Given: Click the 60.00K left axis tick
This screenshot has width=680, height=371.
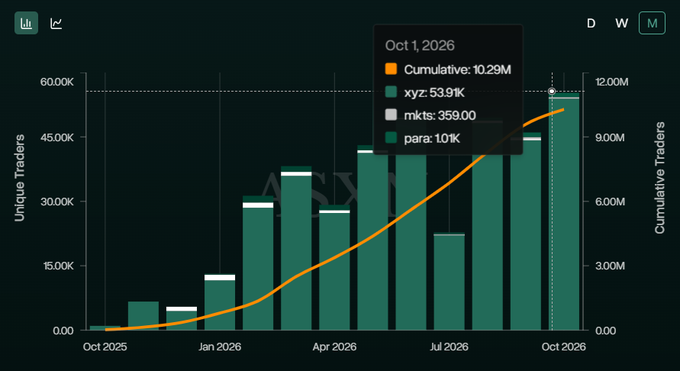Looking at the screenshot, I should click(x=57, y=82).
